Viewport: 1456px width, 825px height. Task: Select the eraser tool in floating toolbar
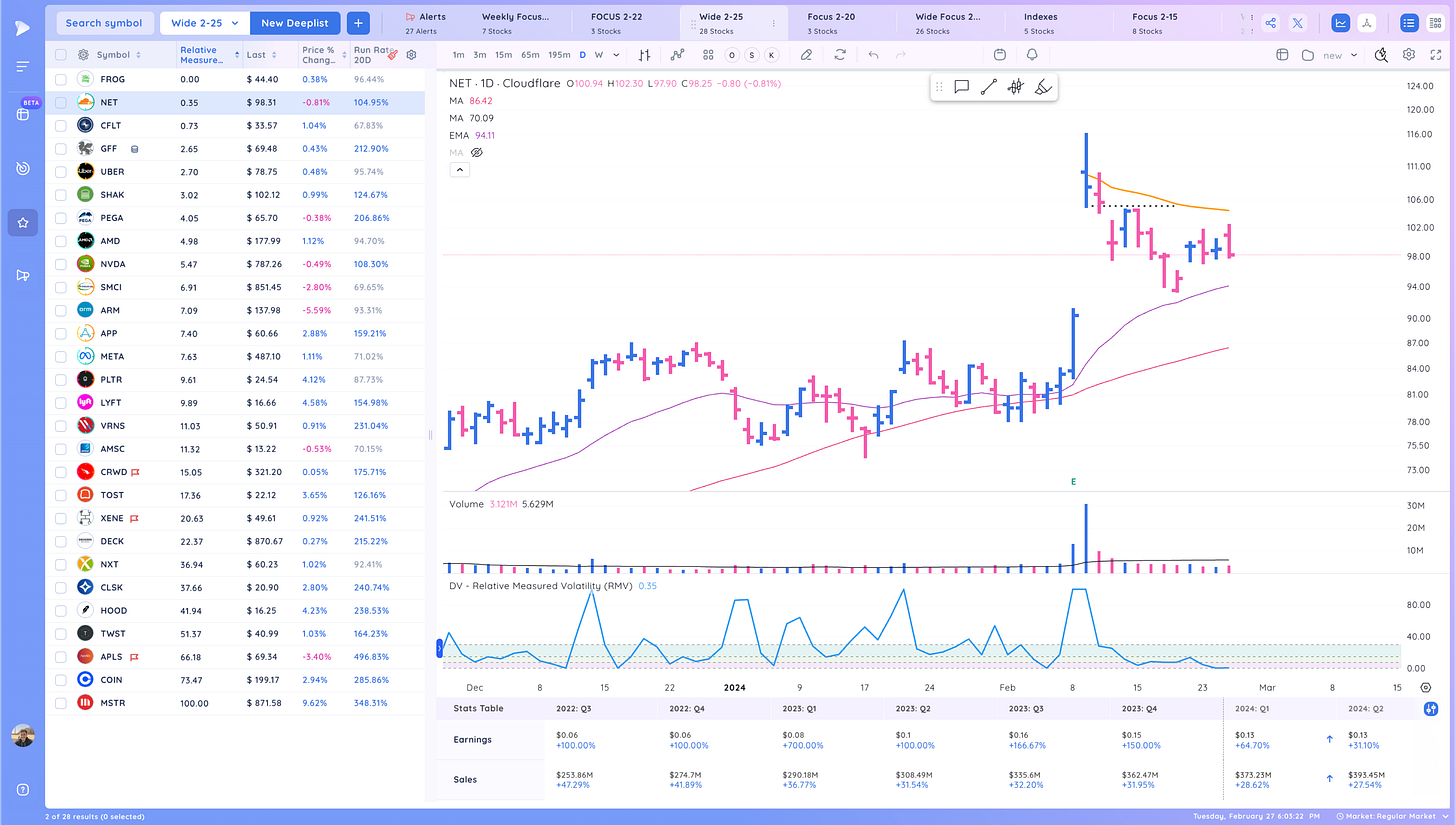point(1042,87)
